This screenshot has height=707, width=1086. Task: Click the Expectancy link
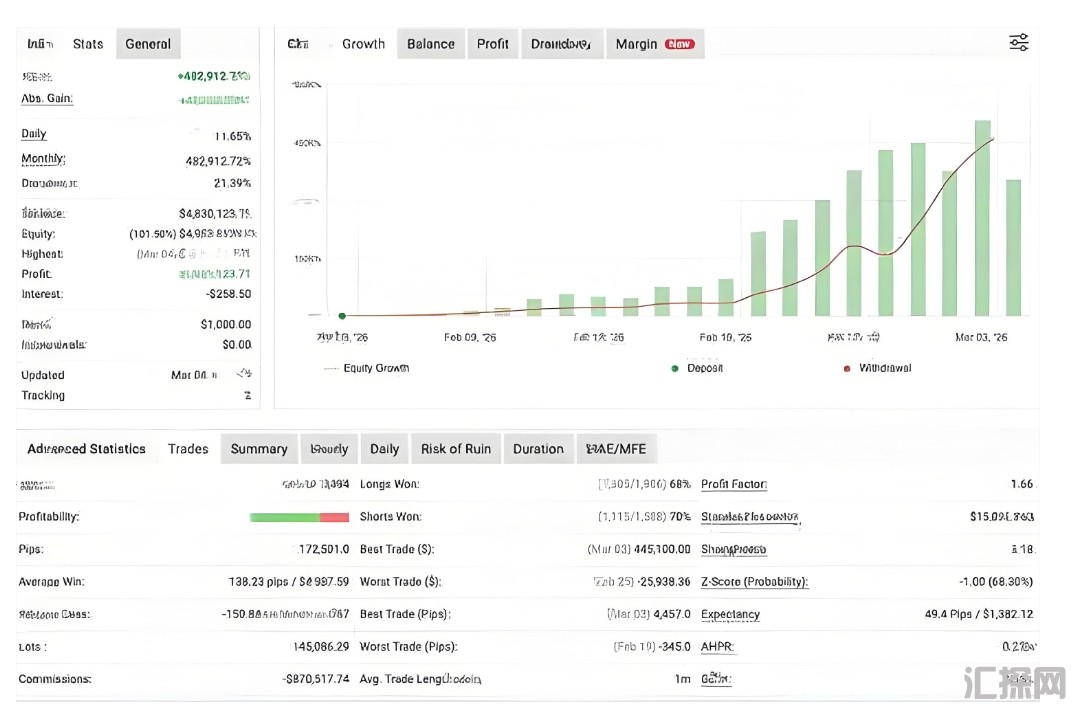tap(730, 614)
